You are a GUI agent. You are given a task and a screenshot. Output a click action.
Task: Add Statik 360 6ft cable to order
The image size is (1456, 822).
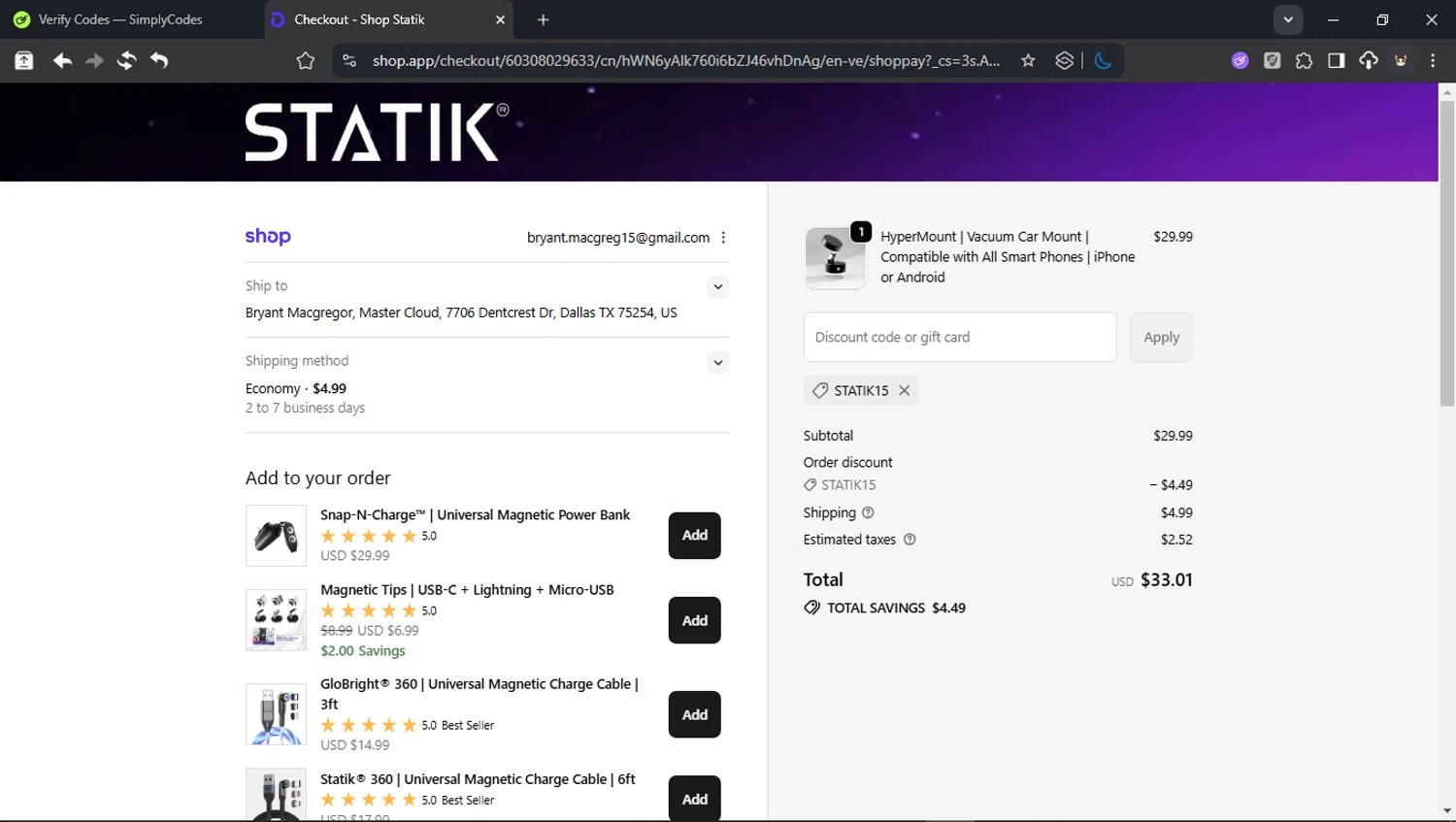(694, 799)
